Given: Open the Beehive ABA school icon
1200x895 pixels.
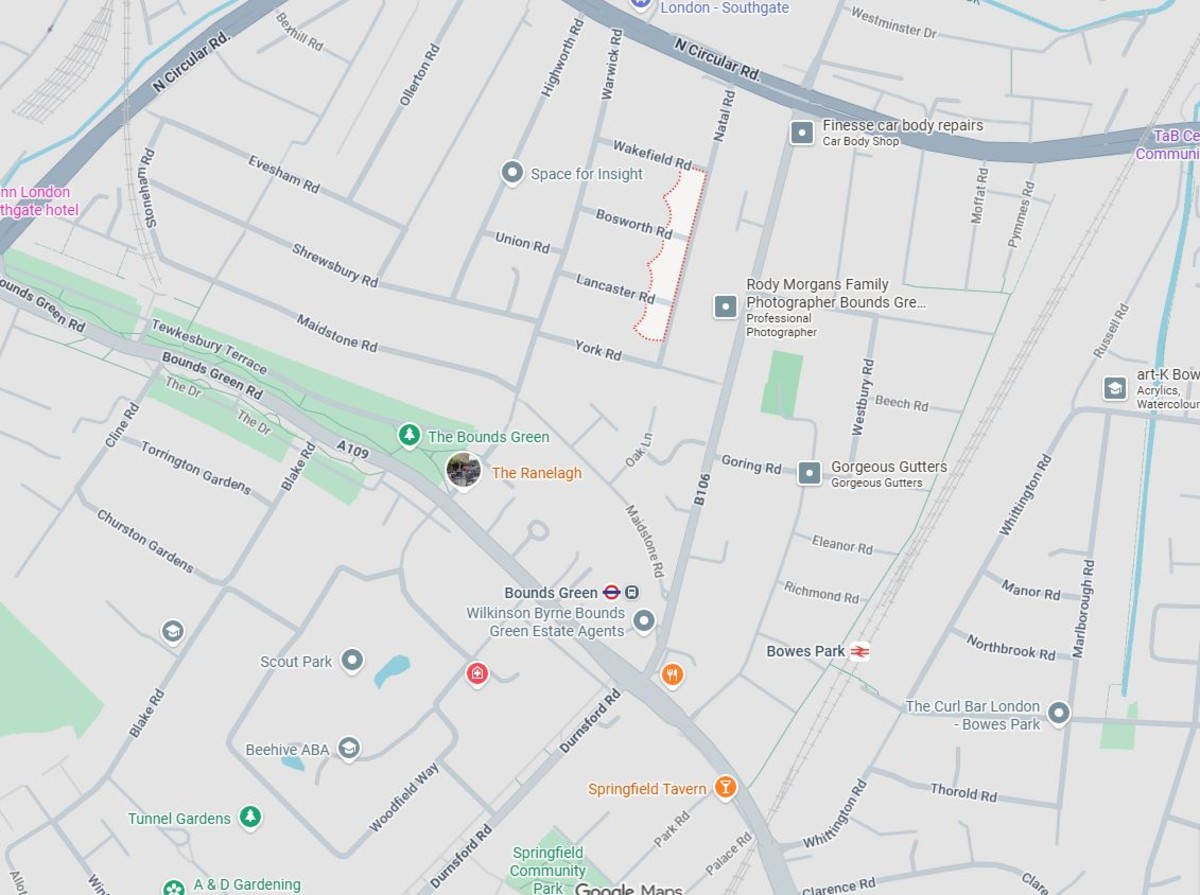Looking at the screenshot, I should (x=348, y=749).
